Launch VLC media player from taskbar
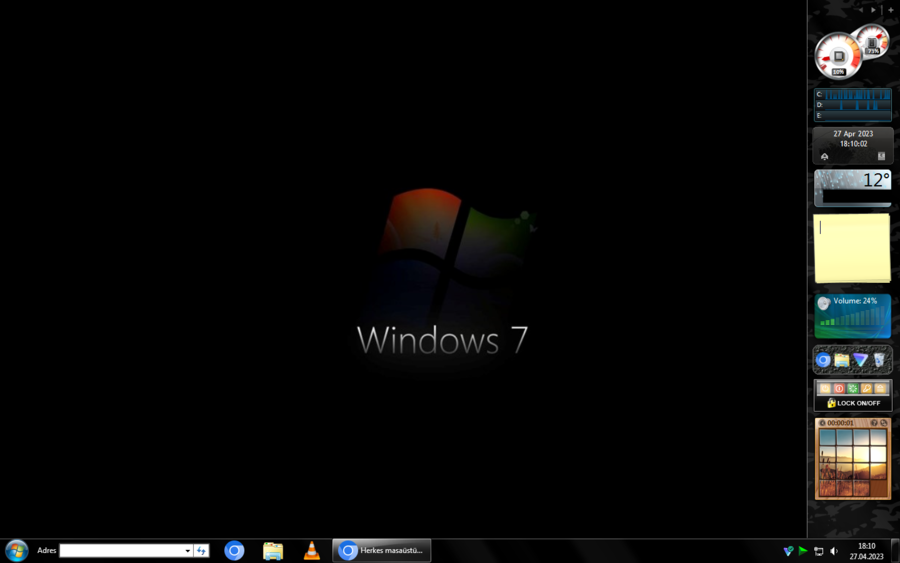This screenshot has height=563, width=900. pyautogui.click(x=312, y=550)
